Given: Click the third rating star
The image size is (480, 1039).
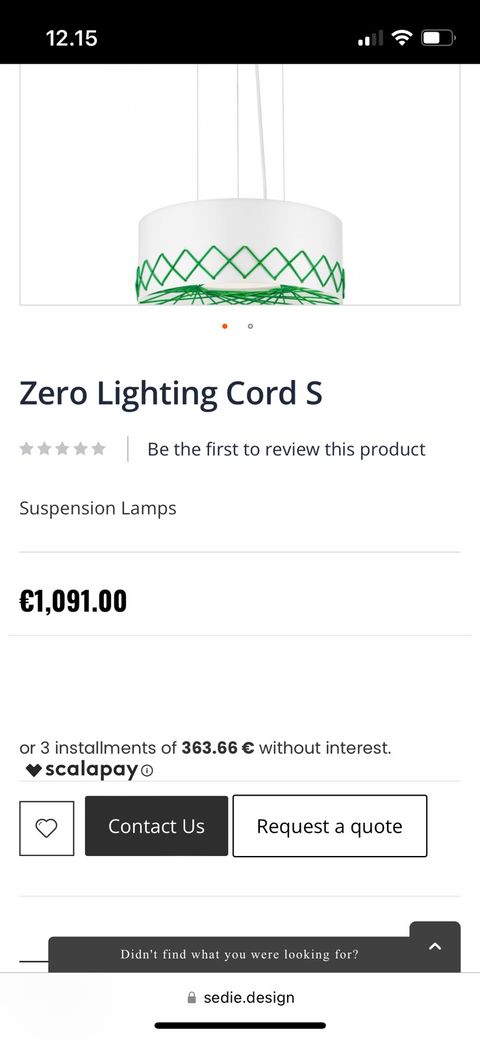Looking at the screenshot, I should (x=62, y=449).
